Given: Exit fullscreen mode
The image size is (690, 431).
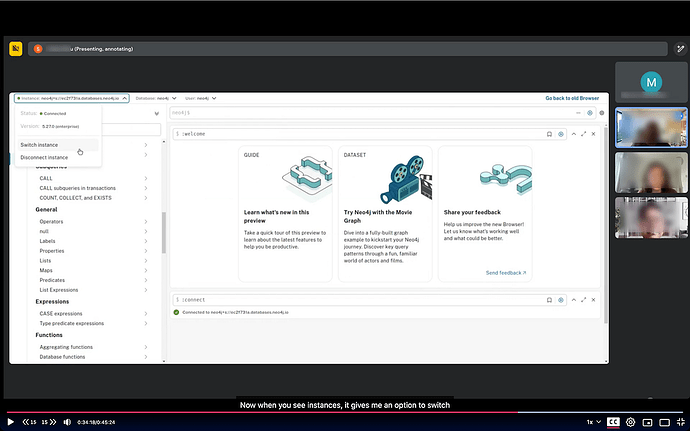Looking at the screenshot, I should (680, 422).
